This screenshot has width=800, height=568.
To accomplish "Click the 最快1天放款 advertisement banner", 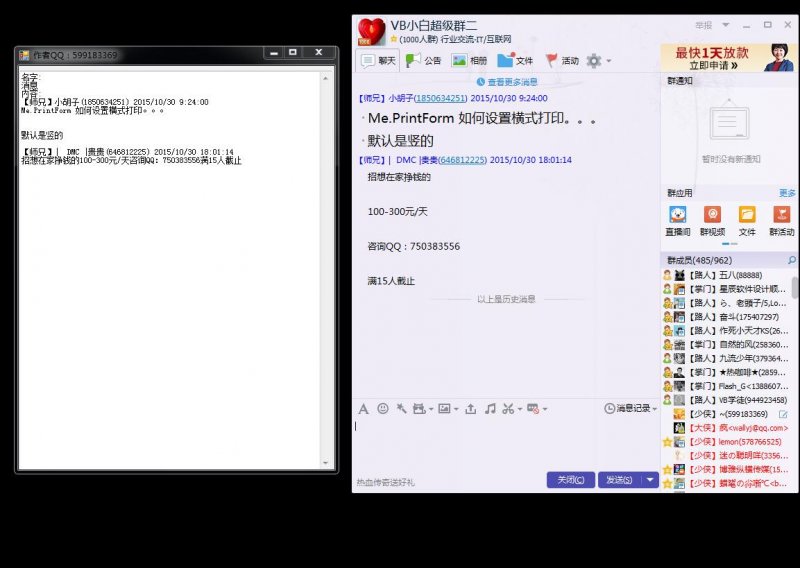I will [729, 58].
